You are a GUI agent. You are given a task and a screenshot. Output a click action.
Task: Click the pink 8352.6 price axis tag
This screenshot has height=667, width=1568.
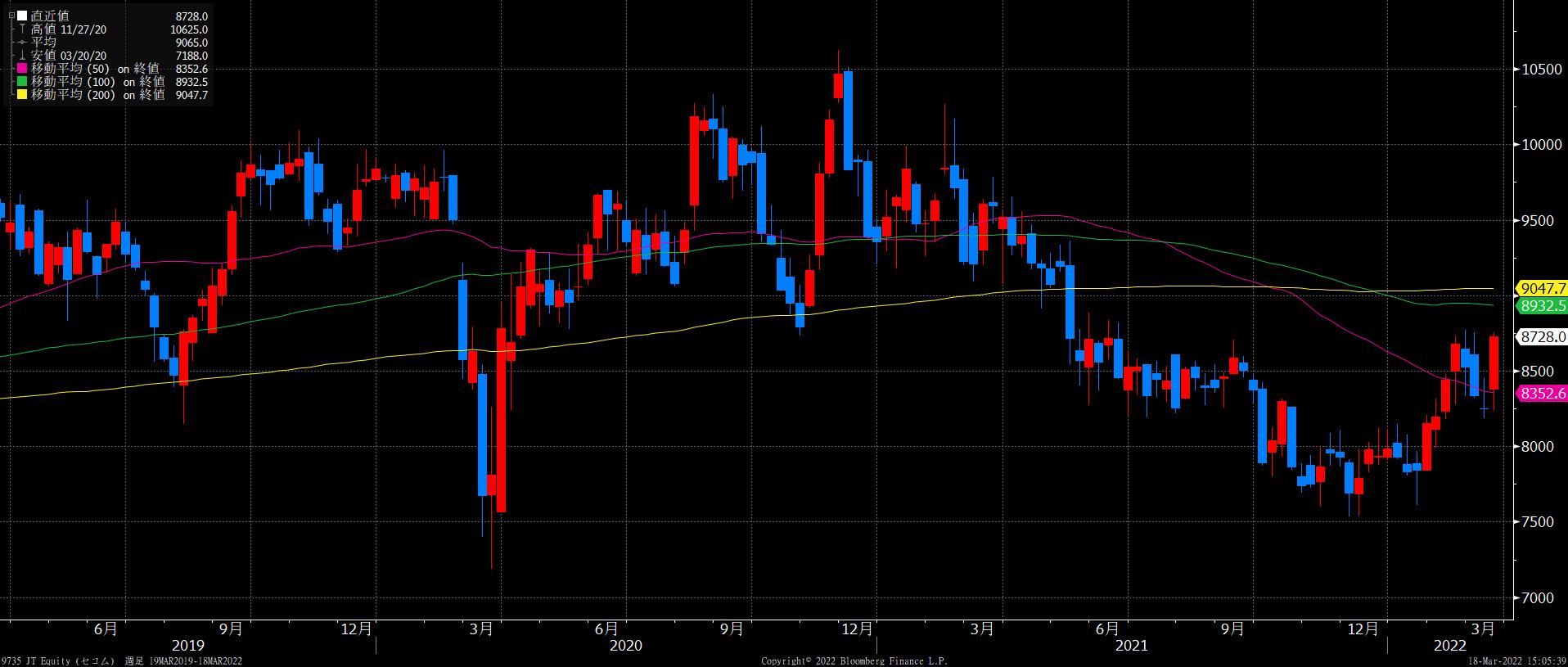1542,394
